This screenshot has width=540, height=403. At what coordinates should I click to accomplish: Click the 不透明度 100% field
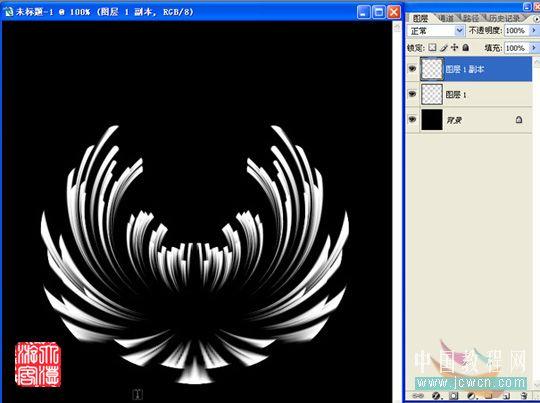pos(517,31)
